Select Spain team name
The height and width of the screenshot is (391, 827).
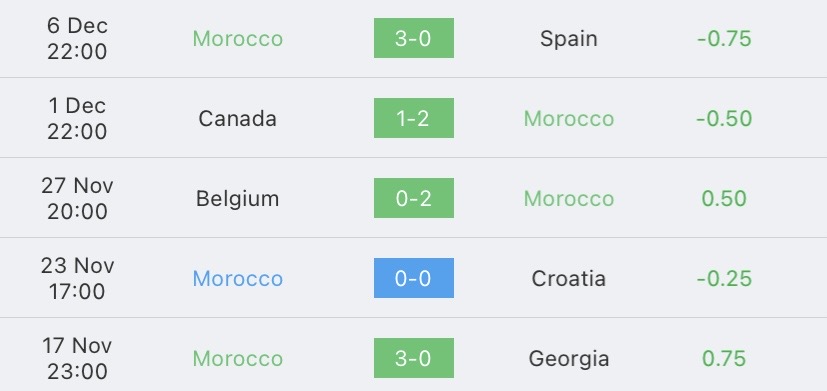click(x=569, y=39)
